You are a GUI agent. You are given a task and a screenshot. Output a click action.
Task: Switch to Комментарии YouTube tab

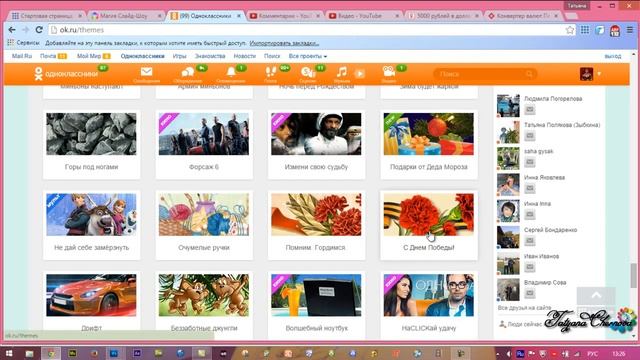(x=284, y=16)
